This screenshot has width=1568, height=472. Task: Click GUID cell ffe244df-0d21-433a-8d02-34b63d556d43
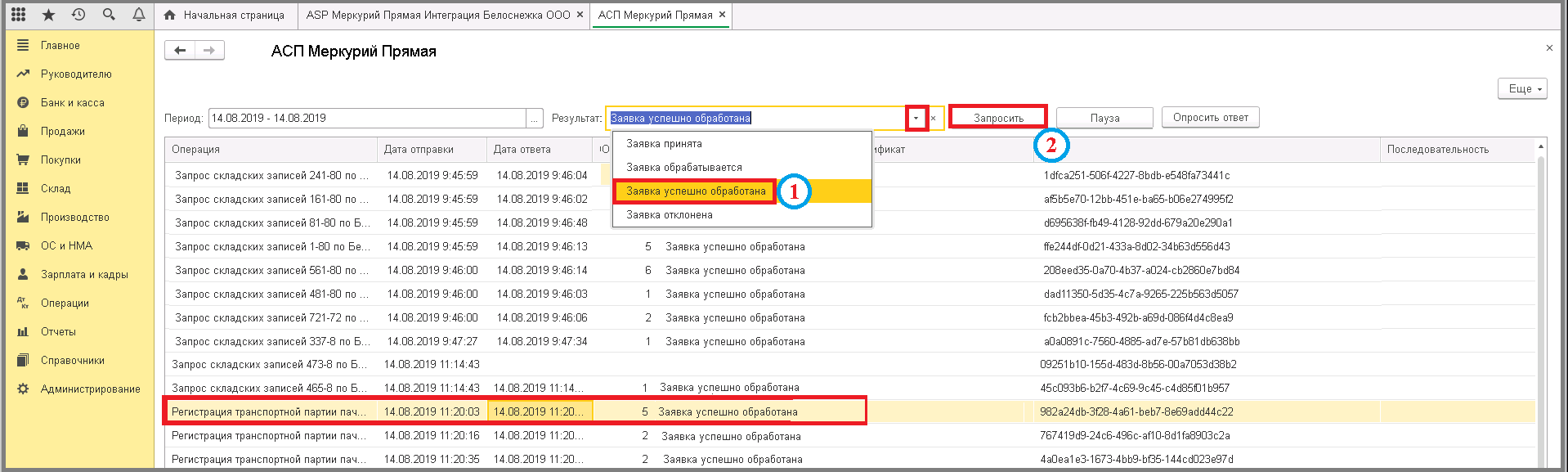(x=1136, y=247)
